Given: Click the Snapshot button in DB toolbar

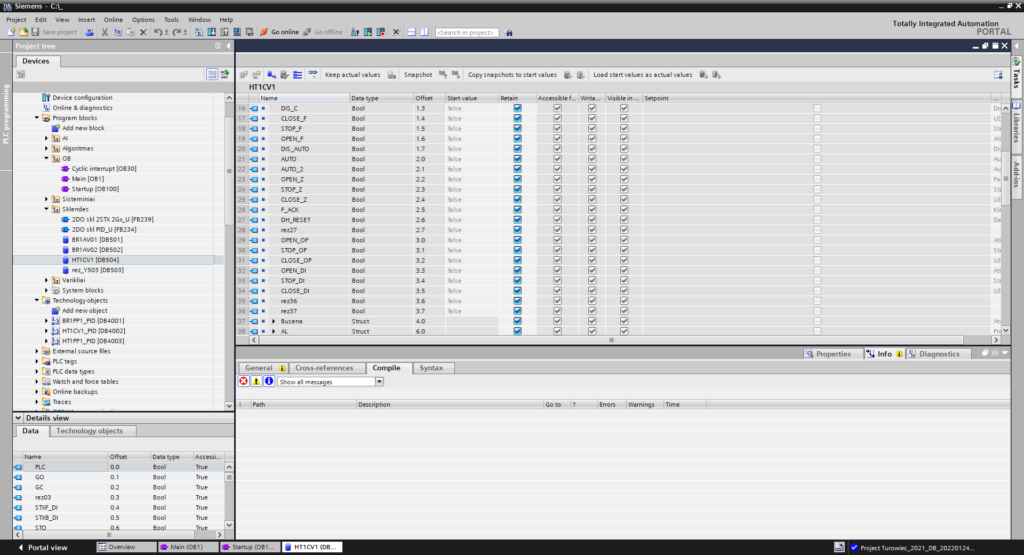Looking at the screenshot, I should [418, 74].
